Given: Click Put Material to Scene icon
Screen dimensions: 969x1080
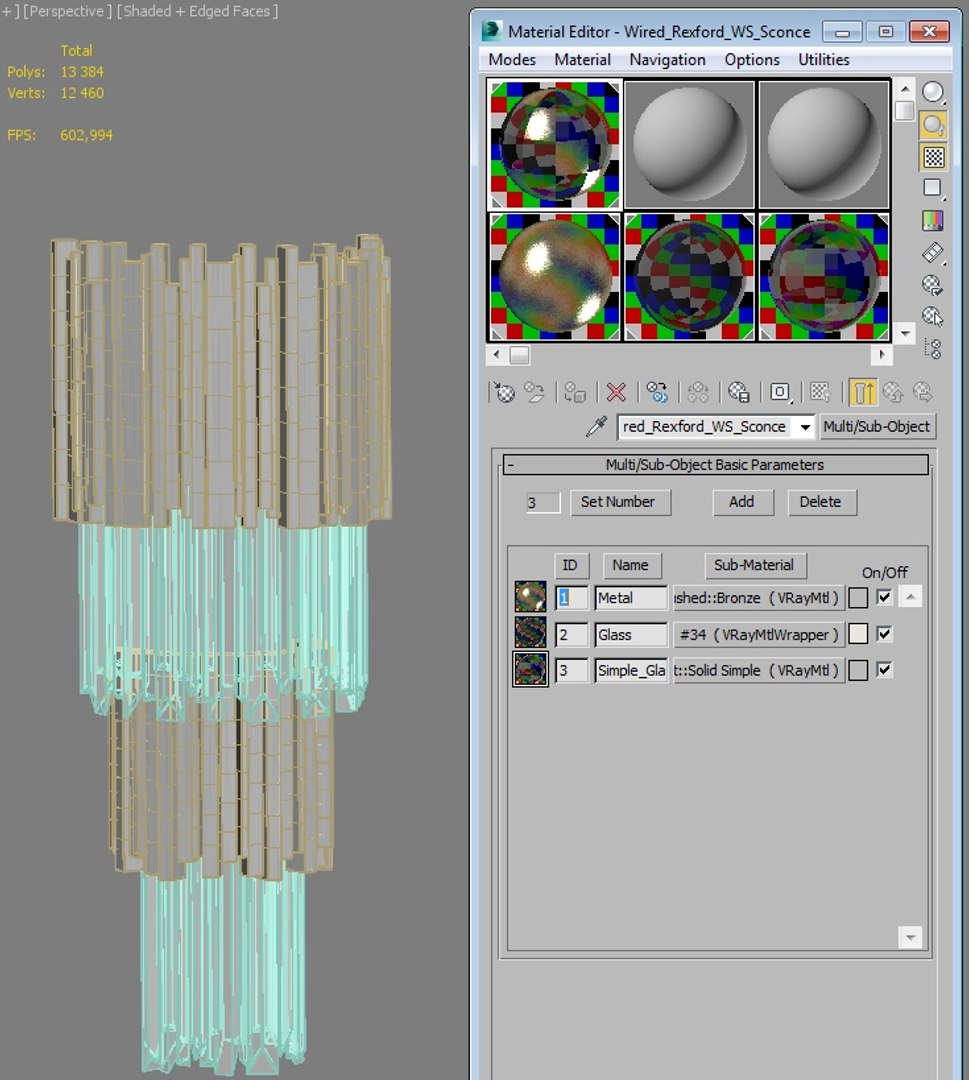Looking at the screenshot, I should (534, 393).
